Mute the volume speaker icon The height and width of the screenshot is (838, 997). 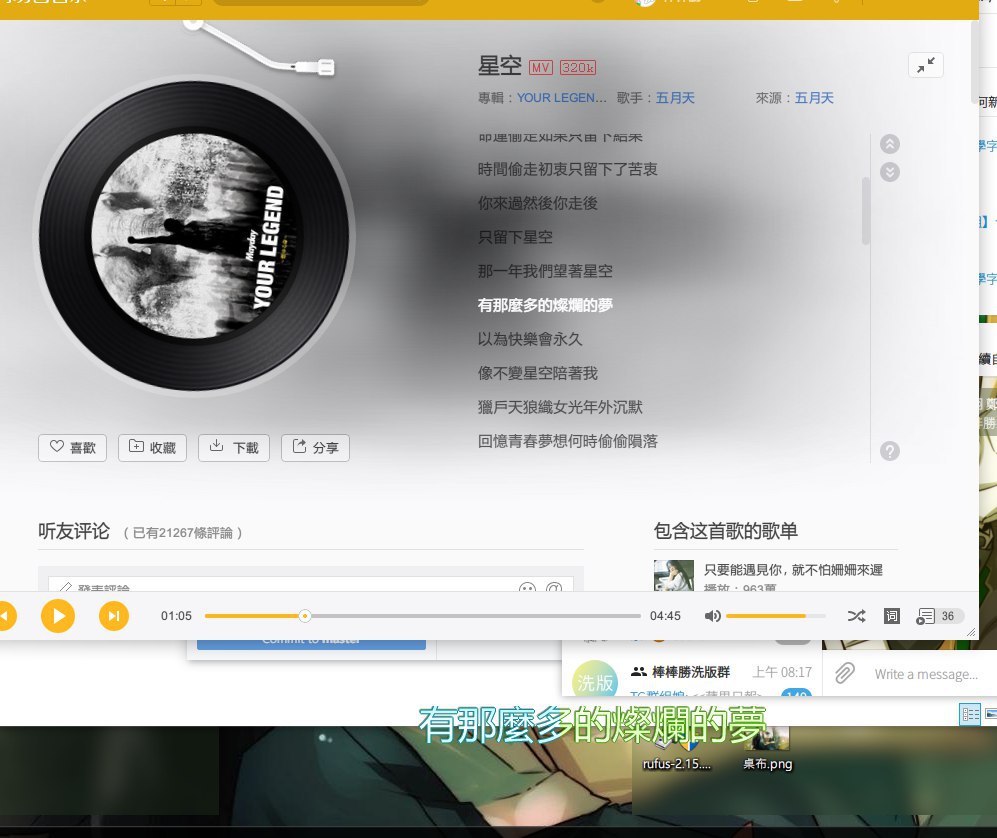[712, 615]
